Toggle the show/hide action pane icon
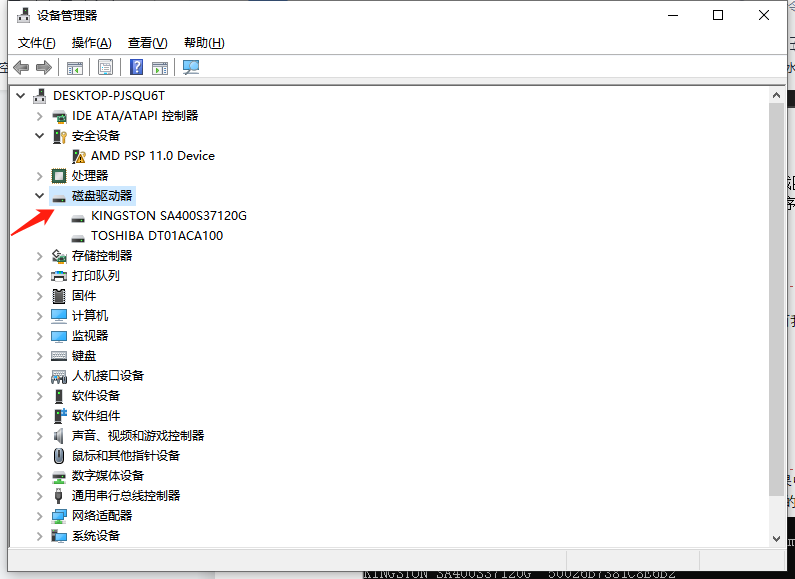The height and width of the screenshot is (579, 795). coord(160,67)
